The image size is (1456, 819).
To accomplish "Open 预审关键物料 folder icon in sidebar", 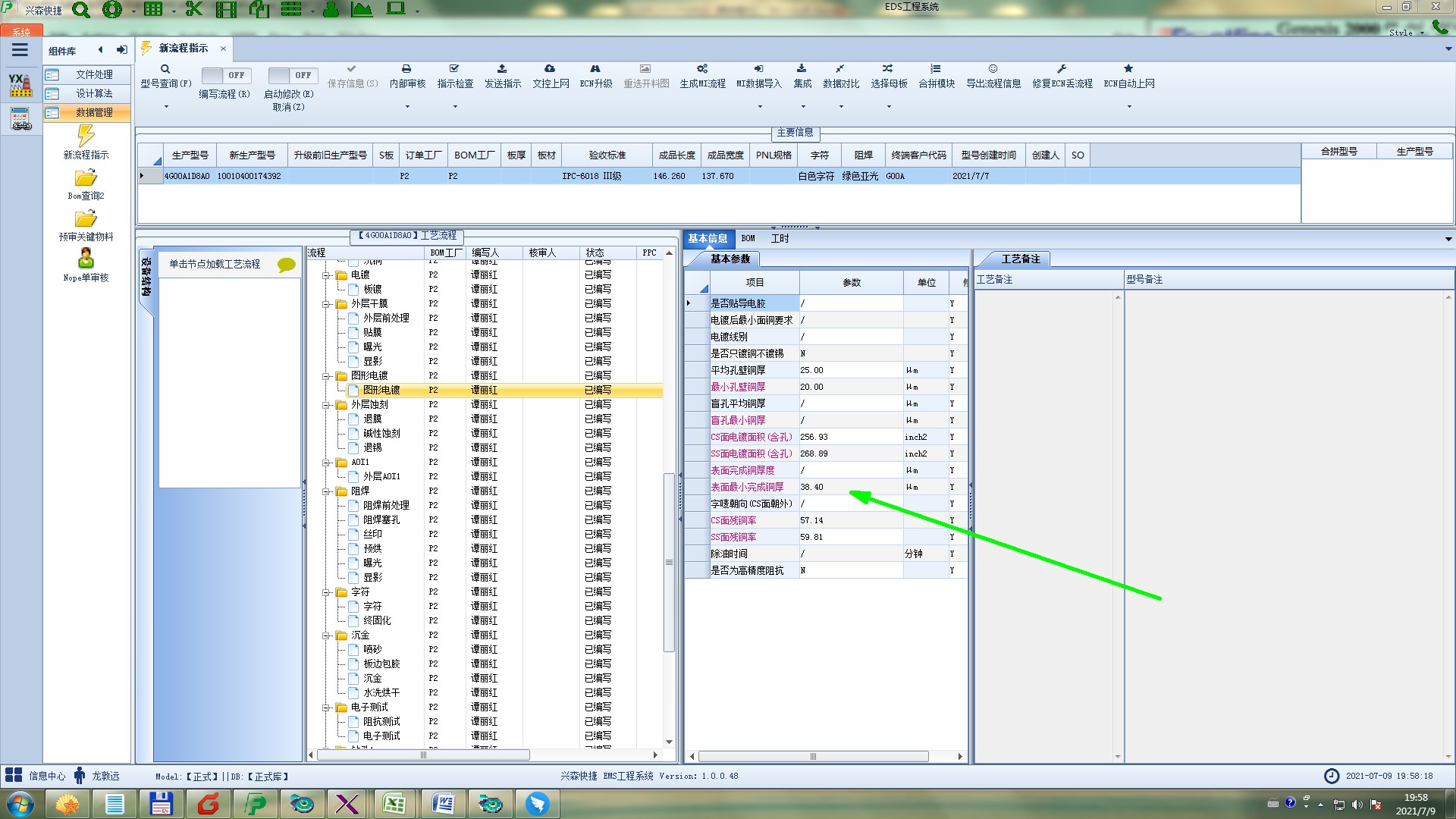I will pyautogui.click(x=86, y=220).
